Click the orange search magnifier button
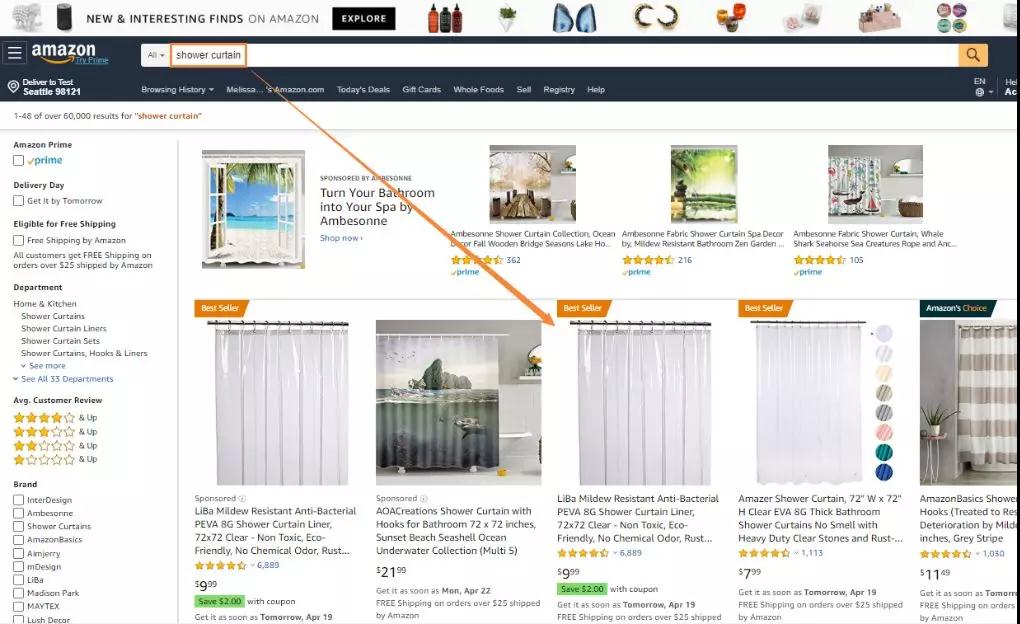 [973, 55]
